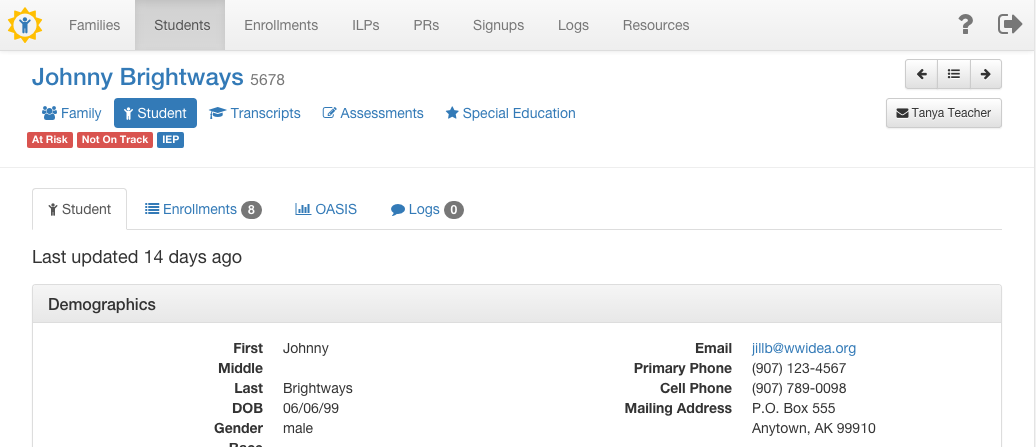
Task: Open the student list icon button
Action: pos(953,74)
